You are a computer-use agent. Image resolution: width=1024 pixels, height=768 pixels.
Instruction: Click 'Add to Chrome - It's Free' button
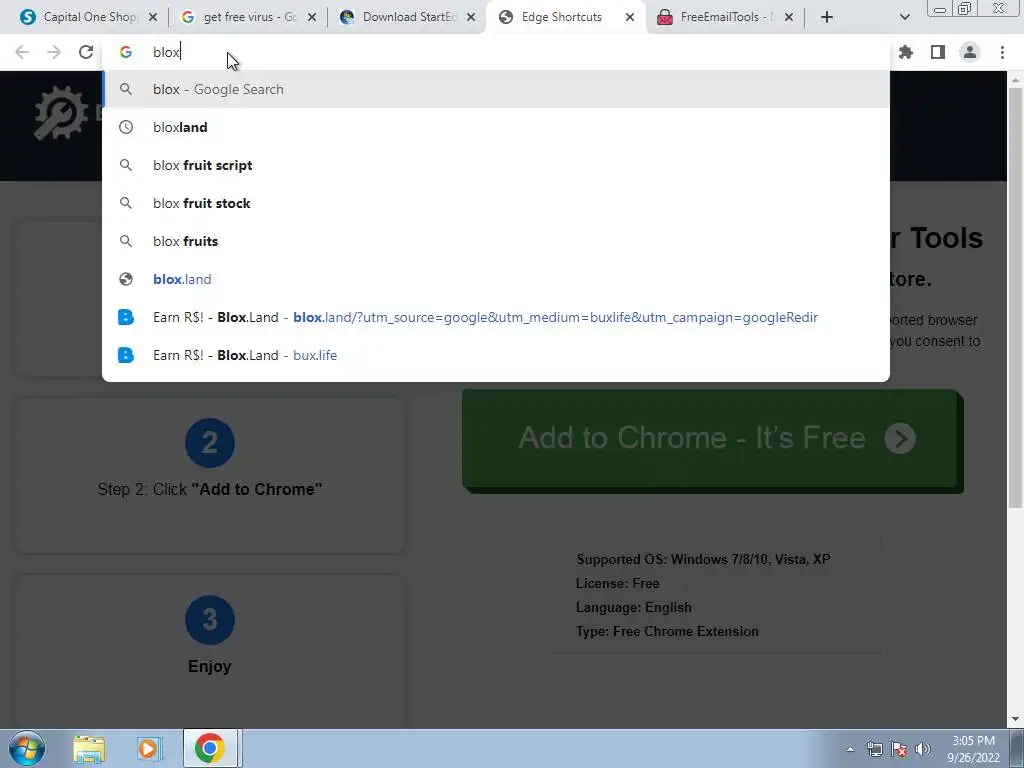click(712, 440)
